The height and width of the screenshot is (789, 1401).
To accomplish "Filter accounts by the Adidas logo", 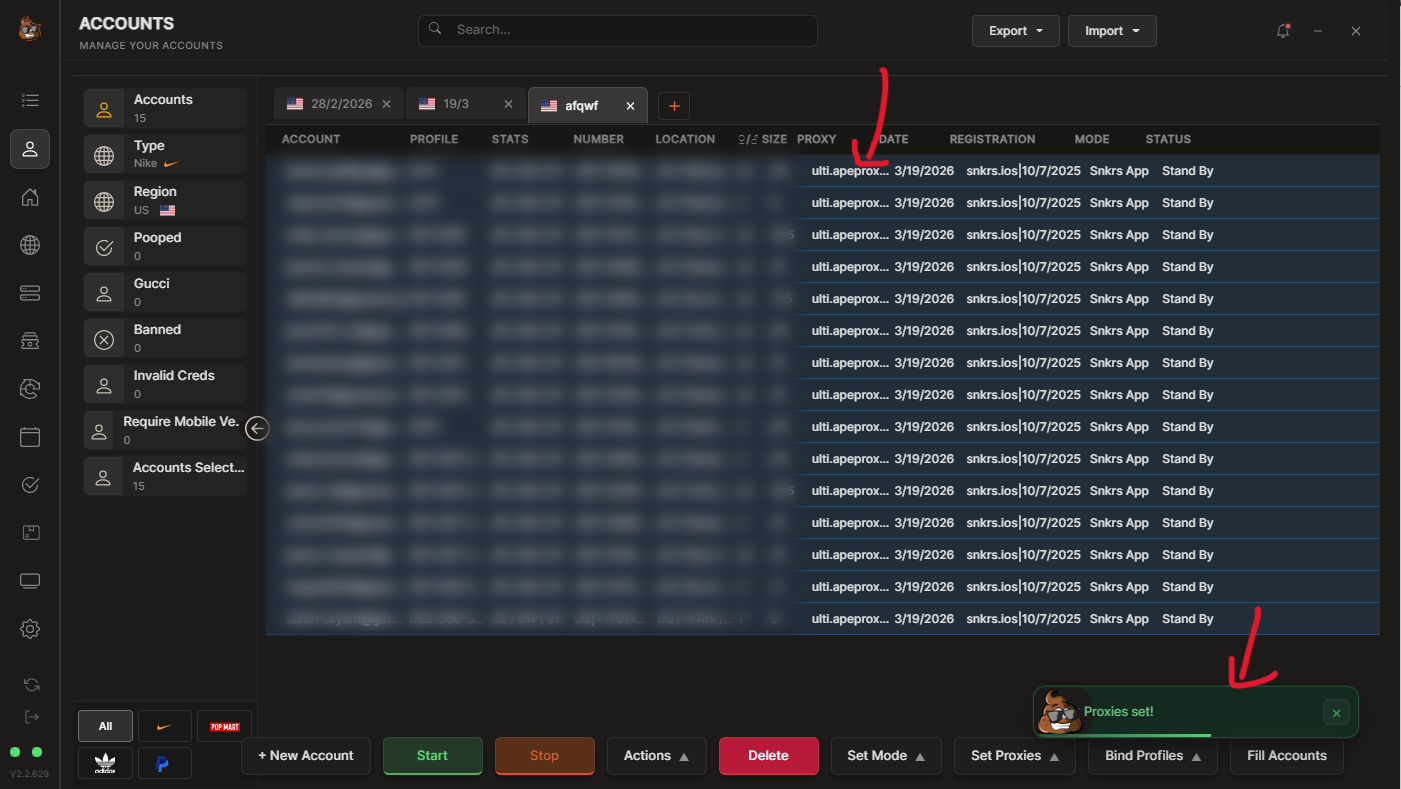I will point(105,764).
